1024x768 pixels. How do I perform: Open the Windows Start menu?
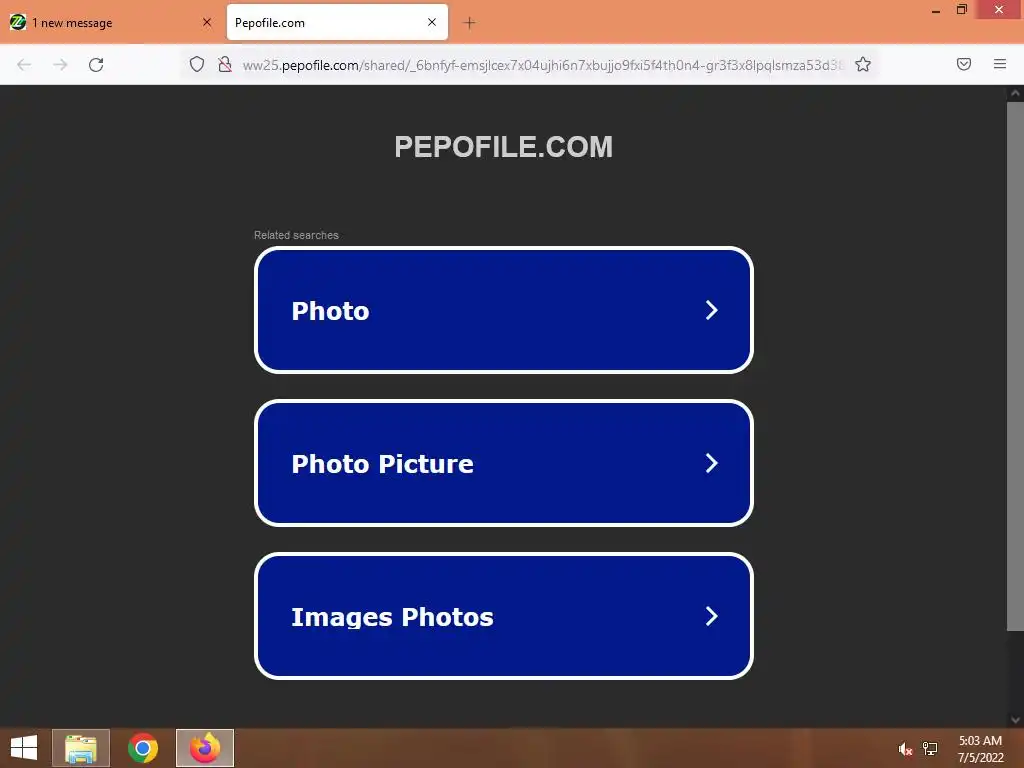pos(24,748)
